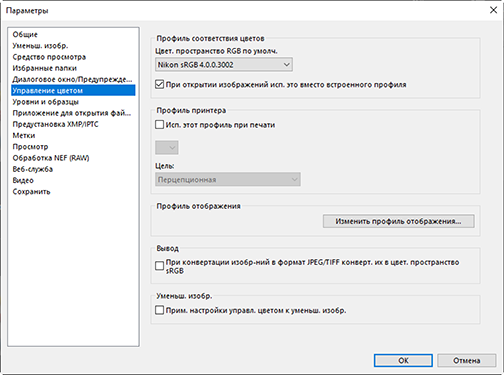
Task: Select Приложение для открытия фай... category
Action: pos(73,113)
